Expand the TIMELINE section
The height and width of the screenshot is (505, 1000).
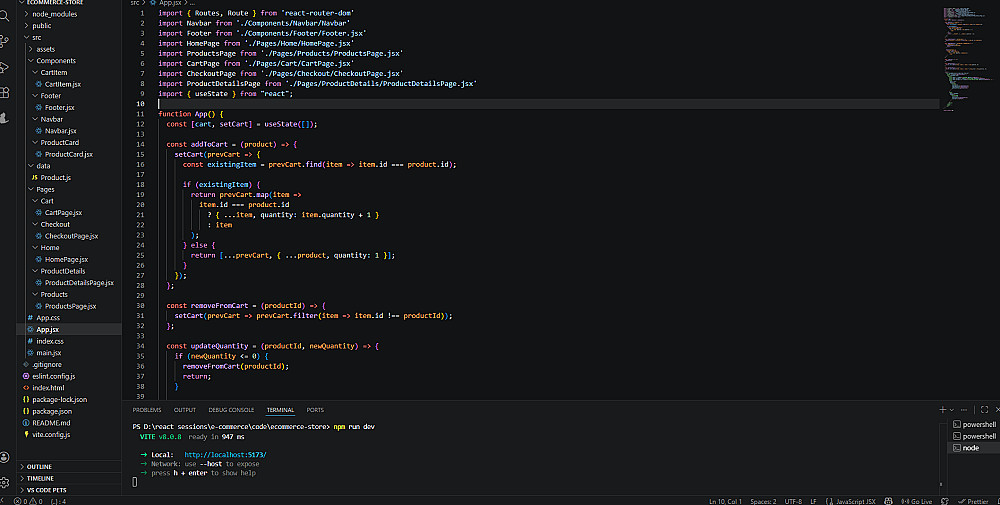pos(40,478)
